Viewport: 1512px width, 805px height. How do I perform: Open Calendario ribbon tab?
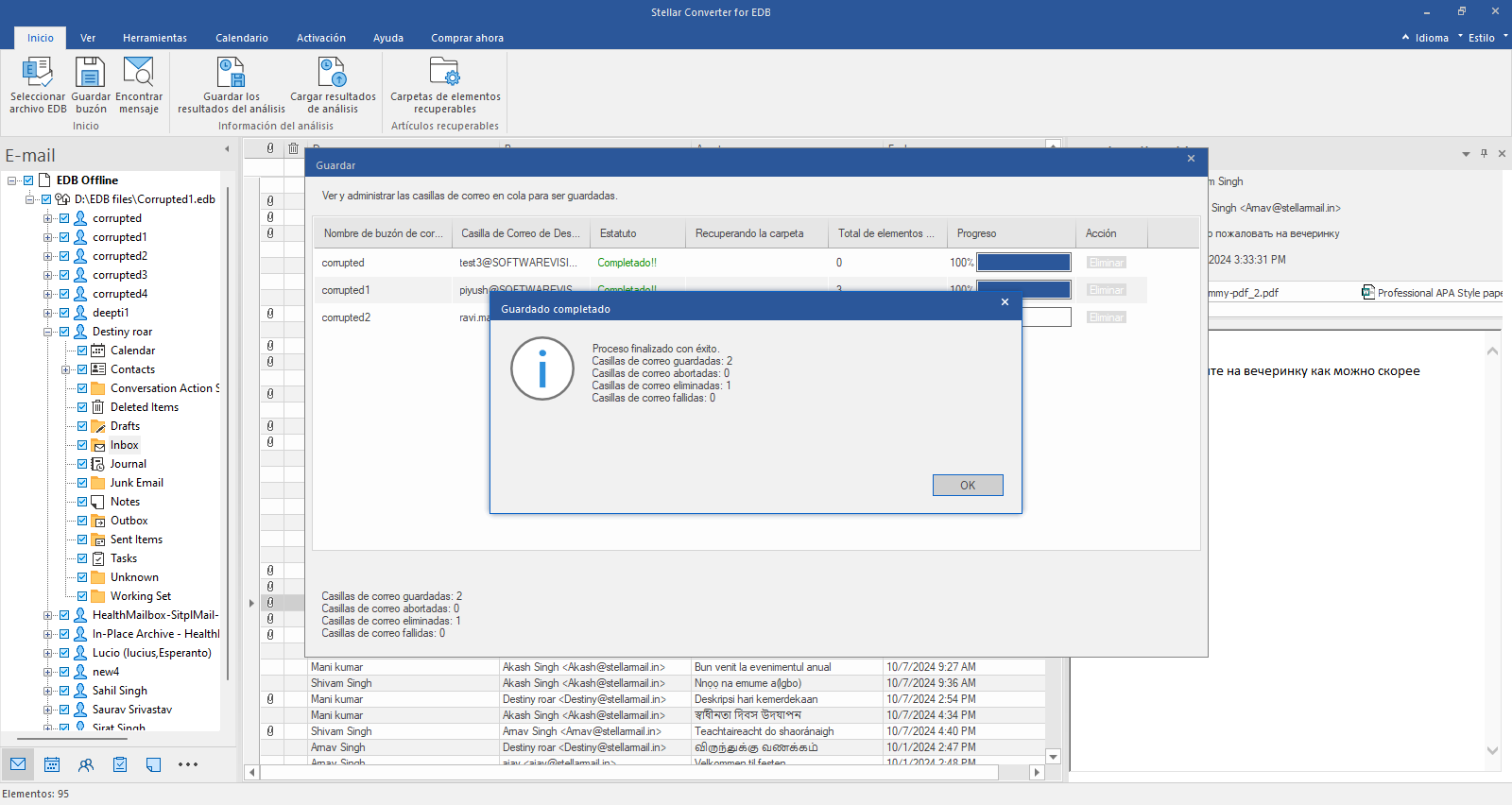coord(242,38)
